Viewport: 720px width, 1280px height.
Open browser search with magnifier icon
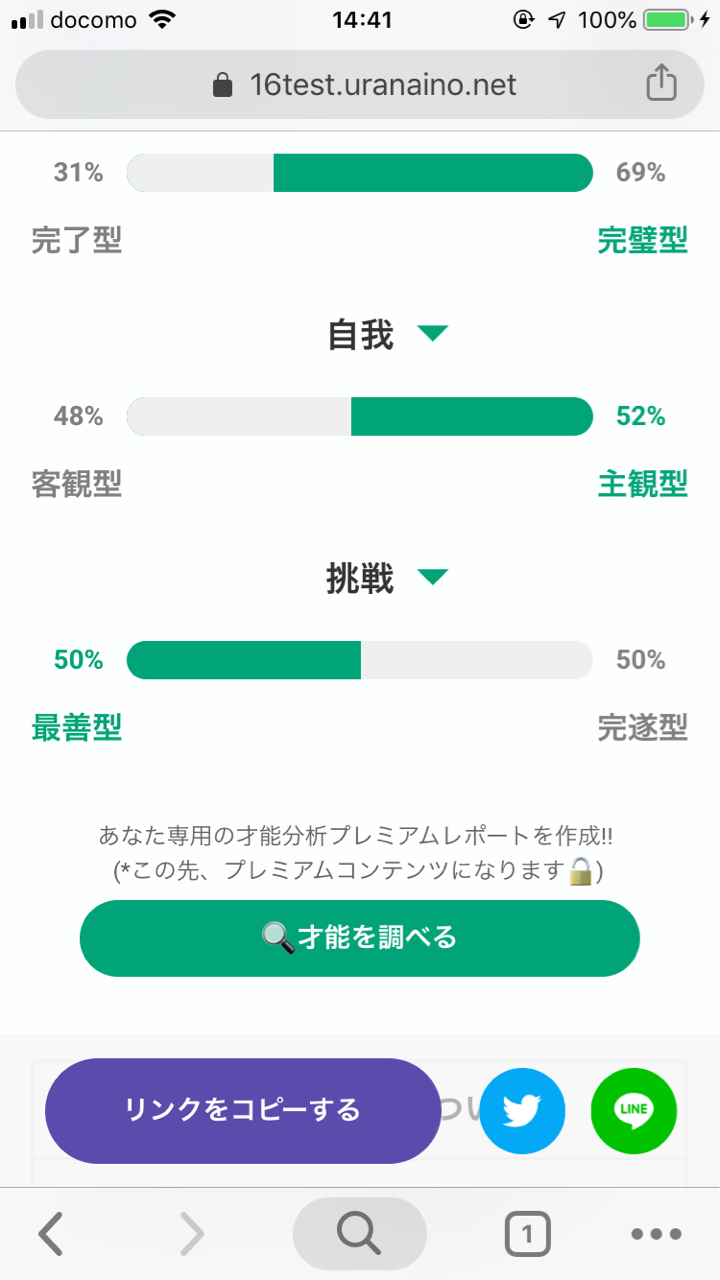[359, 1234]
